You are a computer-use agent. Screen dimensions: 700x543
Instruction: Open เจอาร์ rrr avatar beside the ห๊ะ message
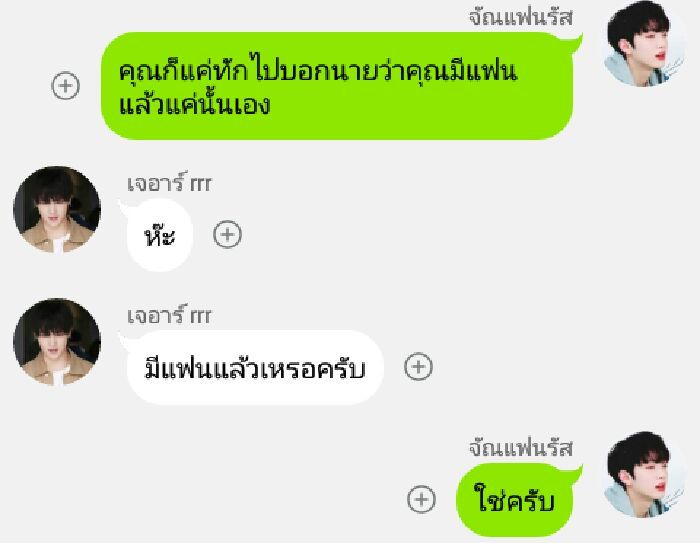pos(57,209)
